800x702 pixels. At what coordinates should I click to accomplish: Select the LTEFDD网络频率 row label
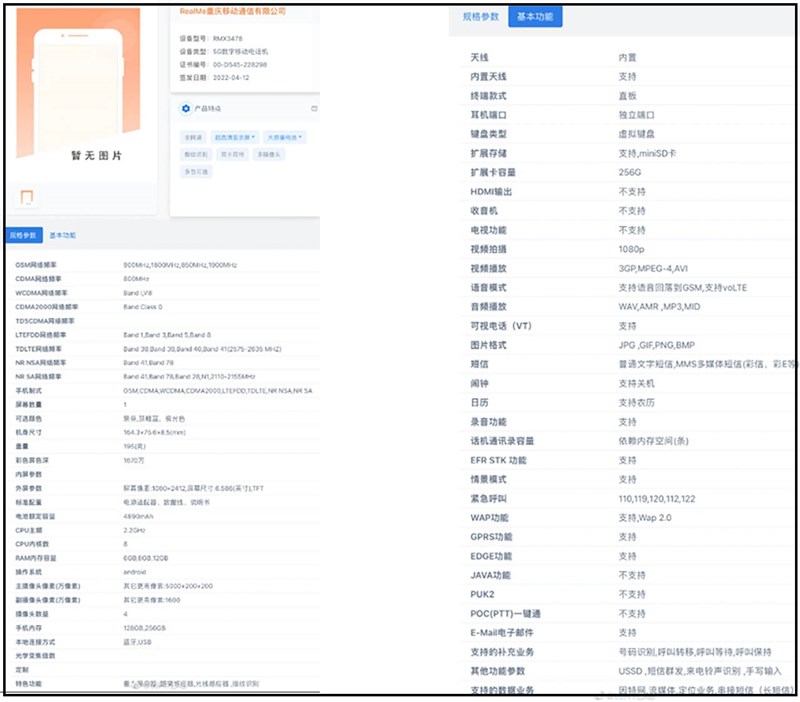pos(40,335)
